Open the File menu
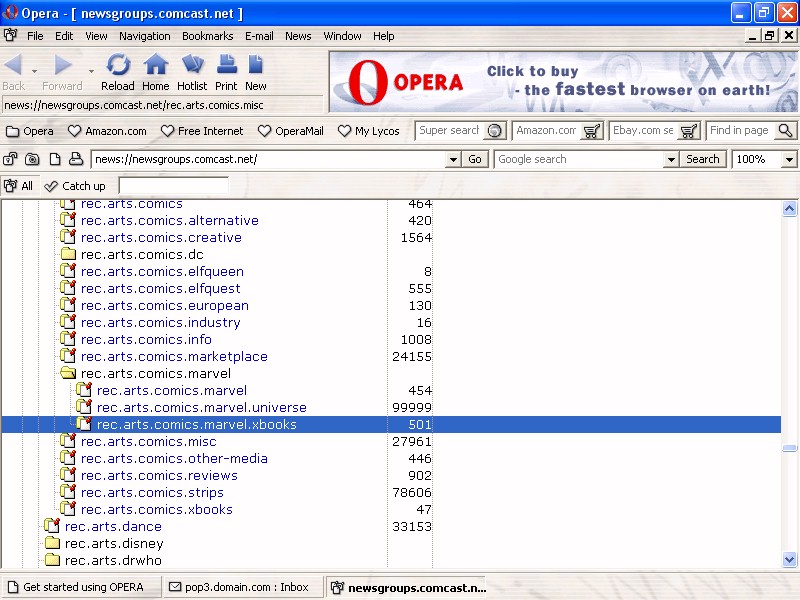 point(35,36)
